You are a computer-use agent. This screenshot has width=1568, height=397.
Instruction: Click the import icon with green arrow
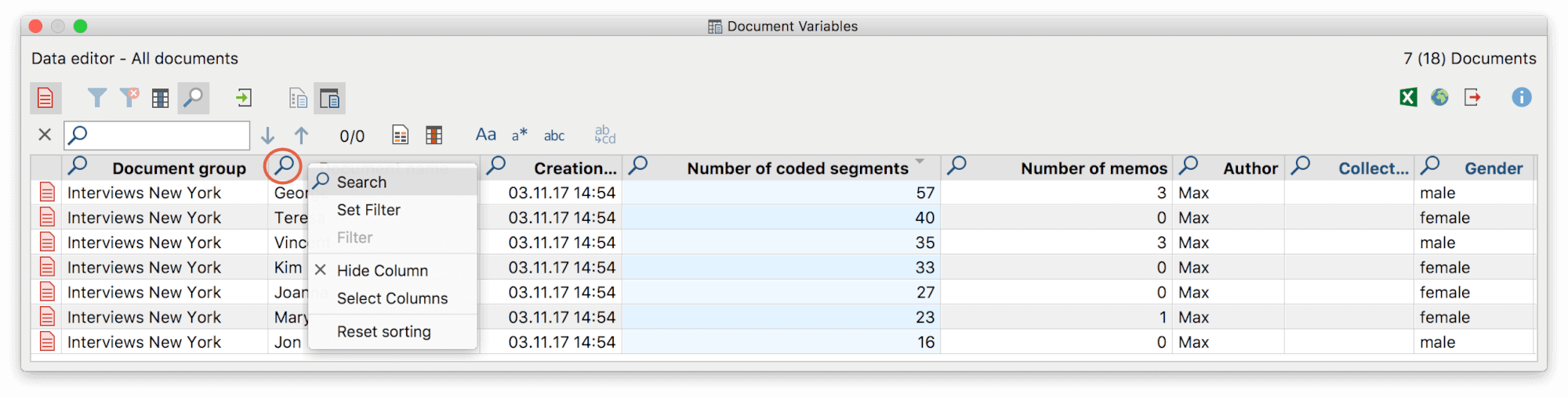pyautogui.click(x=244, y=98)
